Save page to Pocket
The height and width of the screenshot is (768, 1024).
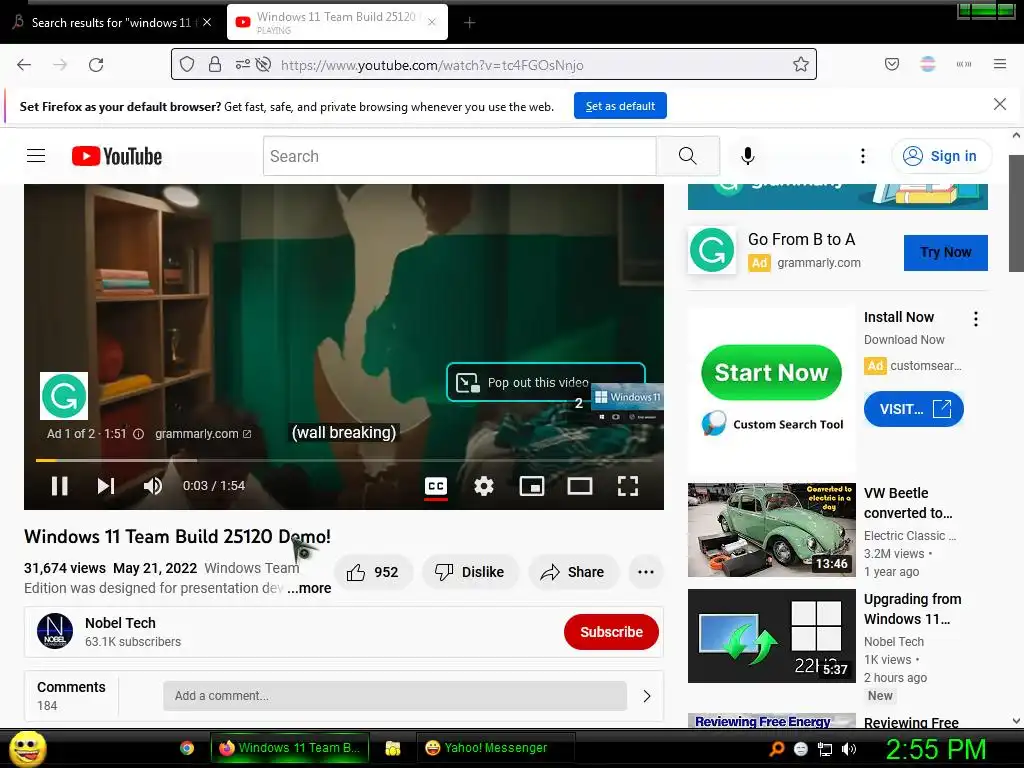891,64
